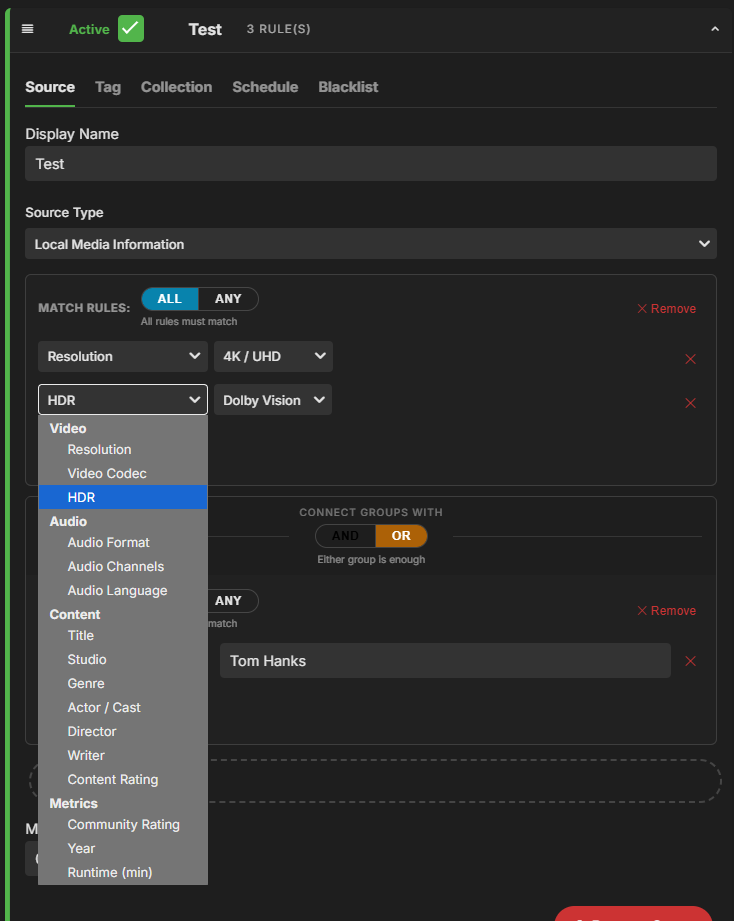Delete the Resolution rule with red X

689,359
